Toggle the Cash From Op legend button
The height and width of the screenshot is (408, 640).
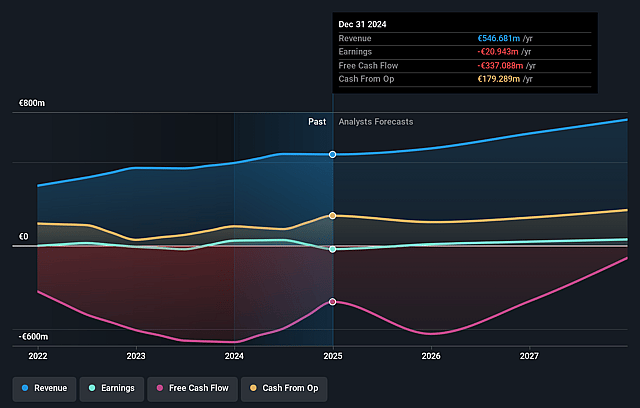tap(284, 388)
